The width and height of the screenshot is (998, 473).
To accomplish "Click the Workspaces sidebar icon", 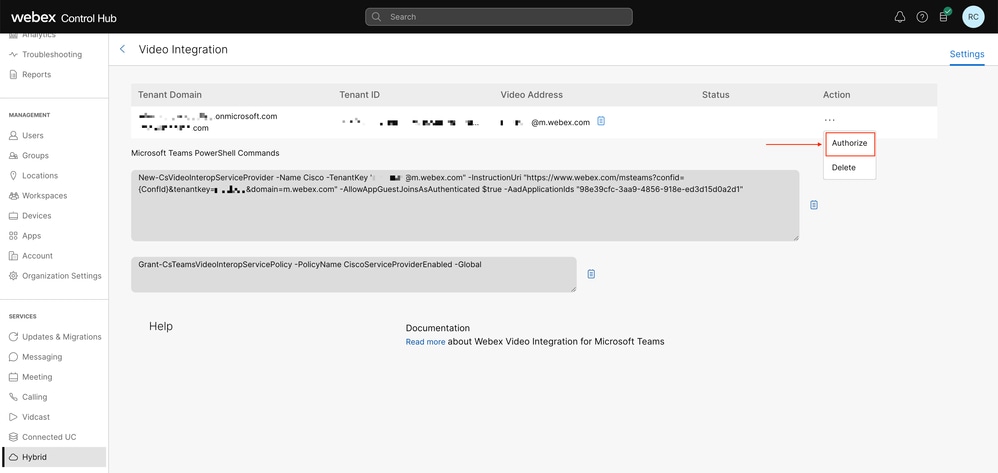I will 13,195.
